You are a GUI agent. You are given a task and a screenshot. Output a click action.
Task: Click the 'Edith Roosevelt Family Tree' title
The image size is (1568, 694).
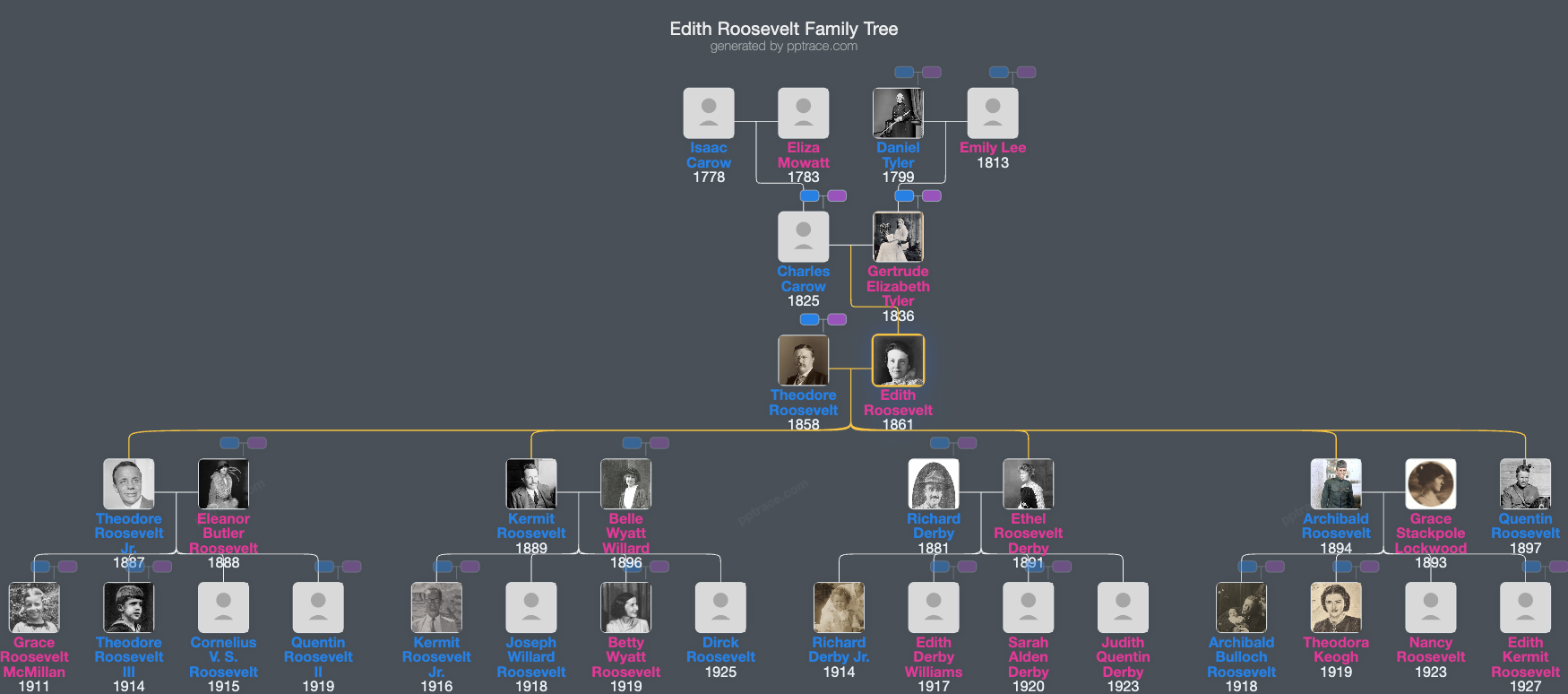point(784,29)
